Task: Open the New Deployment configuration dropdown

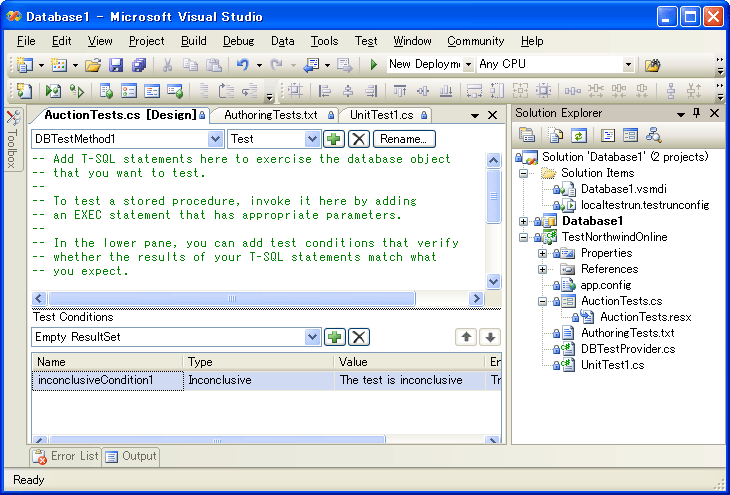Action: pyautogui.click(x=468, y=64)
